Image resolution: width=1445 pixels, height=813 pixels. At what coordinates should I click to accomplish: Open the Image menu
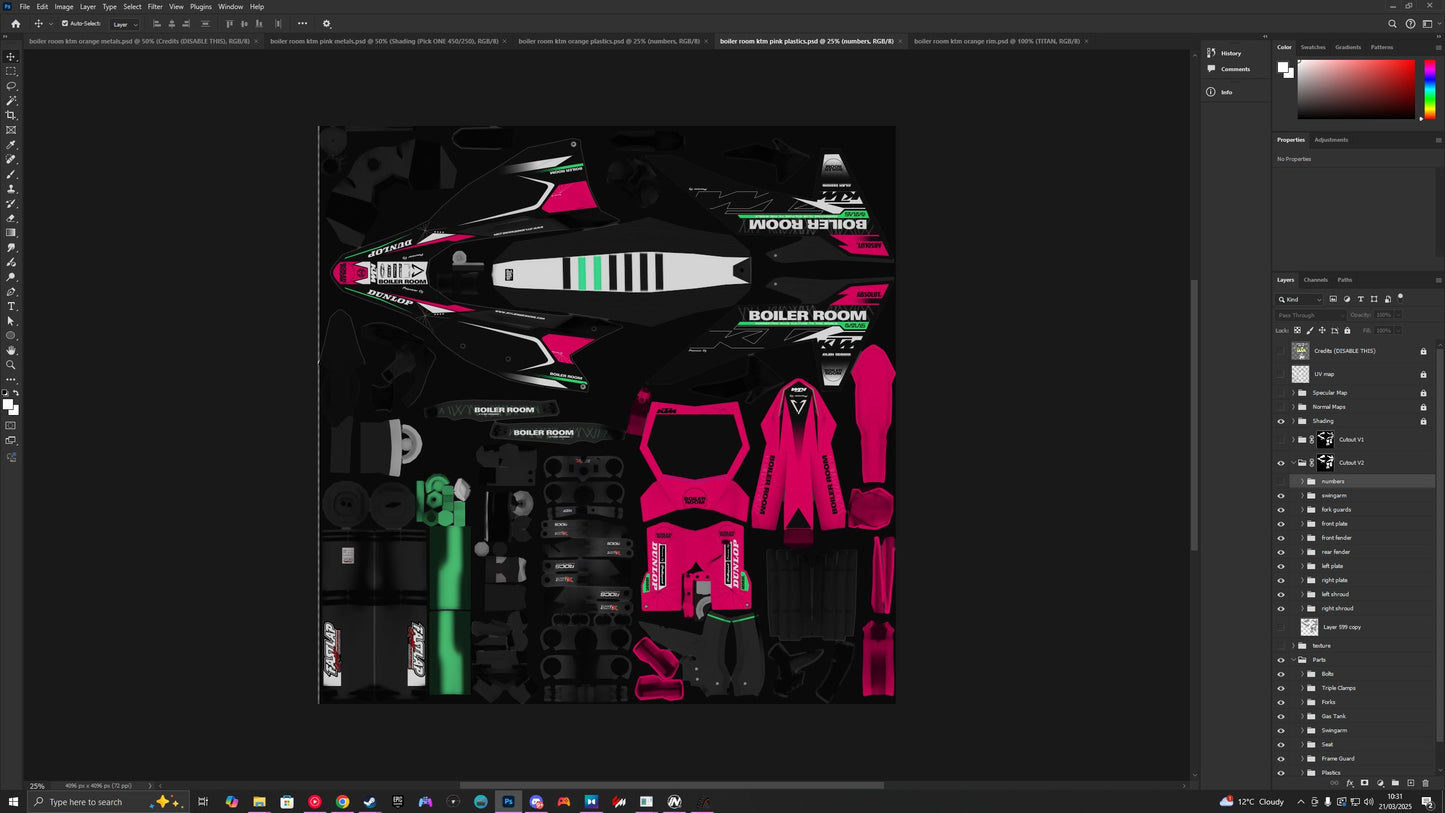click(x=64, y=7)
